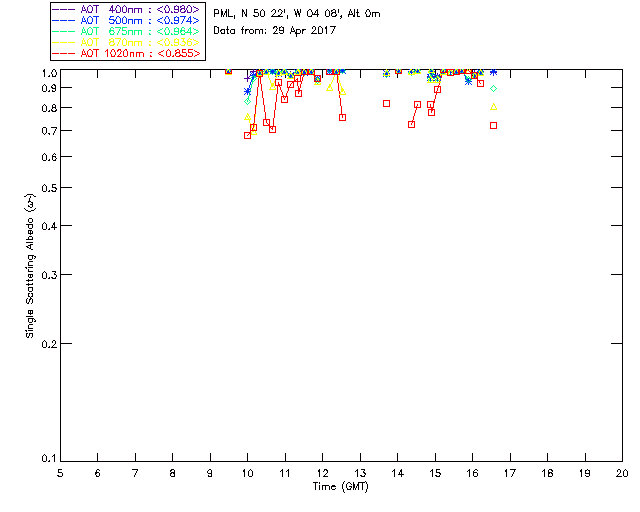Click the y-axis tick label '0.2'
Viewport: 640px width, 512px height.
point(49,344)
